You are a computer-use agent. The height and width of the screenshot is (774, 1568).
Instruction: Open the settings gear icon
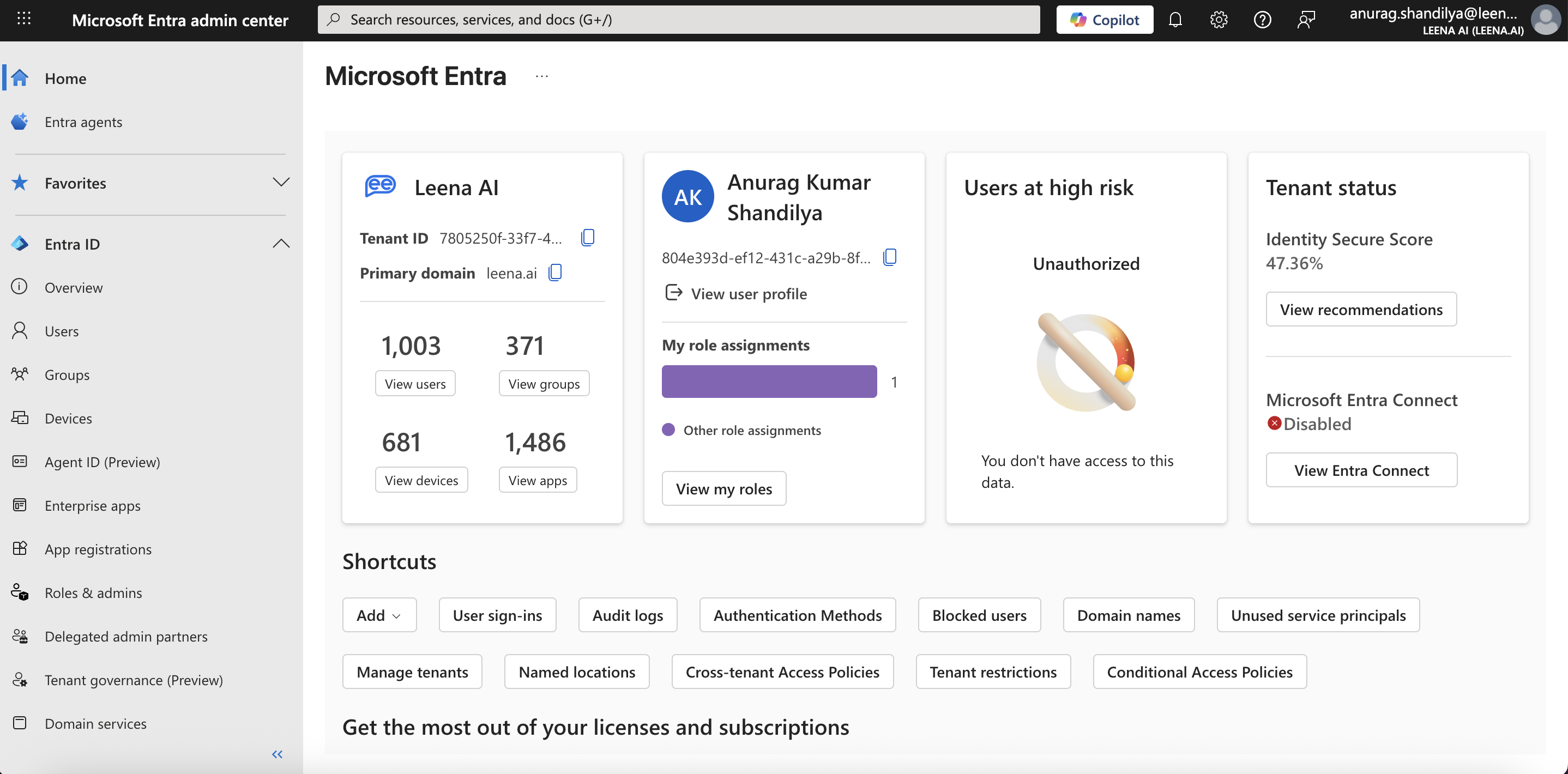point(1219,20)
